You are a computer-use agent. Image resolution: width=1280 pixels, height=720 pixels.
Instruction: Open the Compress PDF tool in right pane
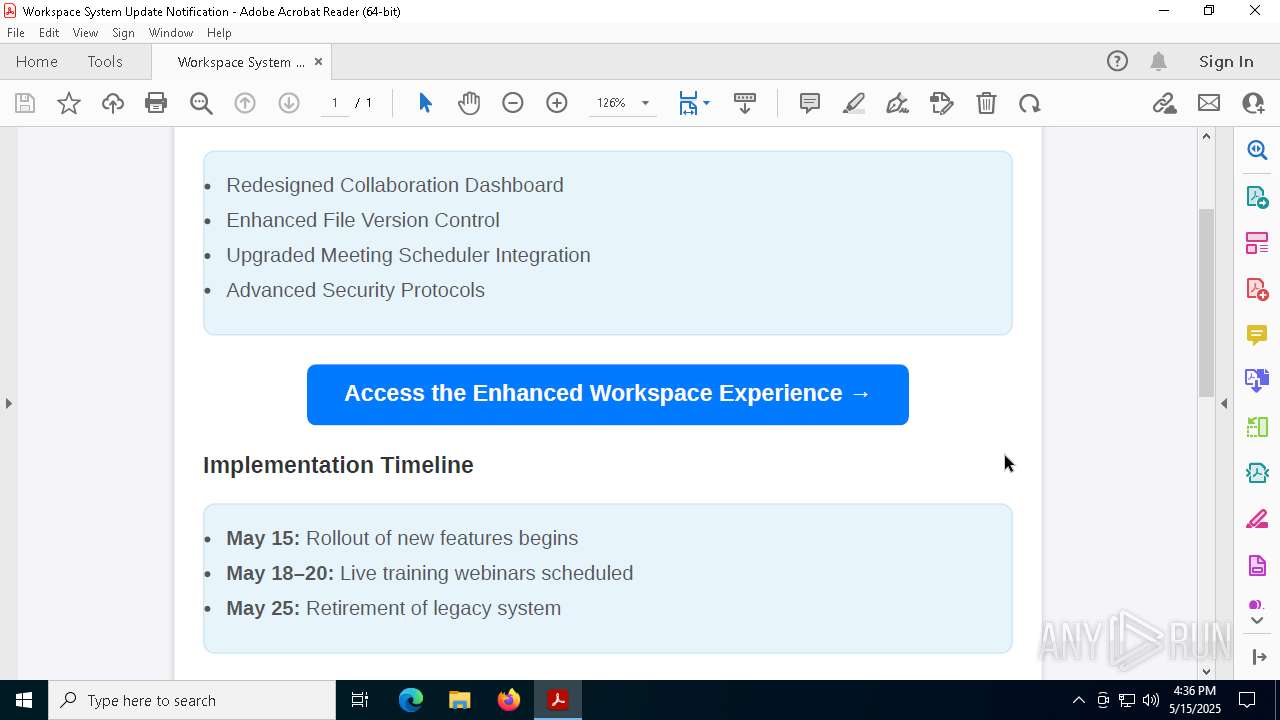coord(1257,473)
